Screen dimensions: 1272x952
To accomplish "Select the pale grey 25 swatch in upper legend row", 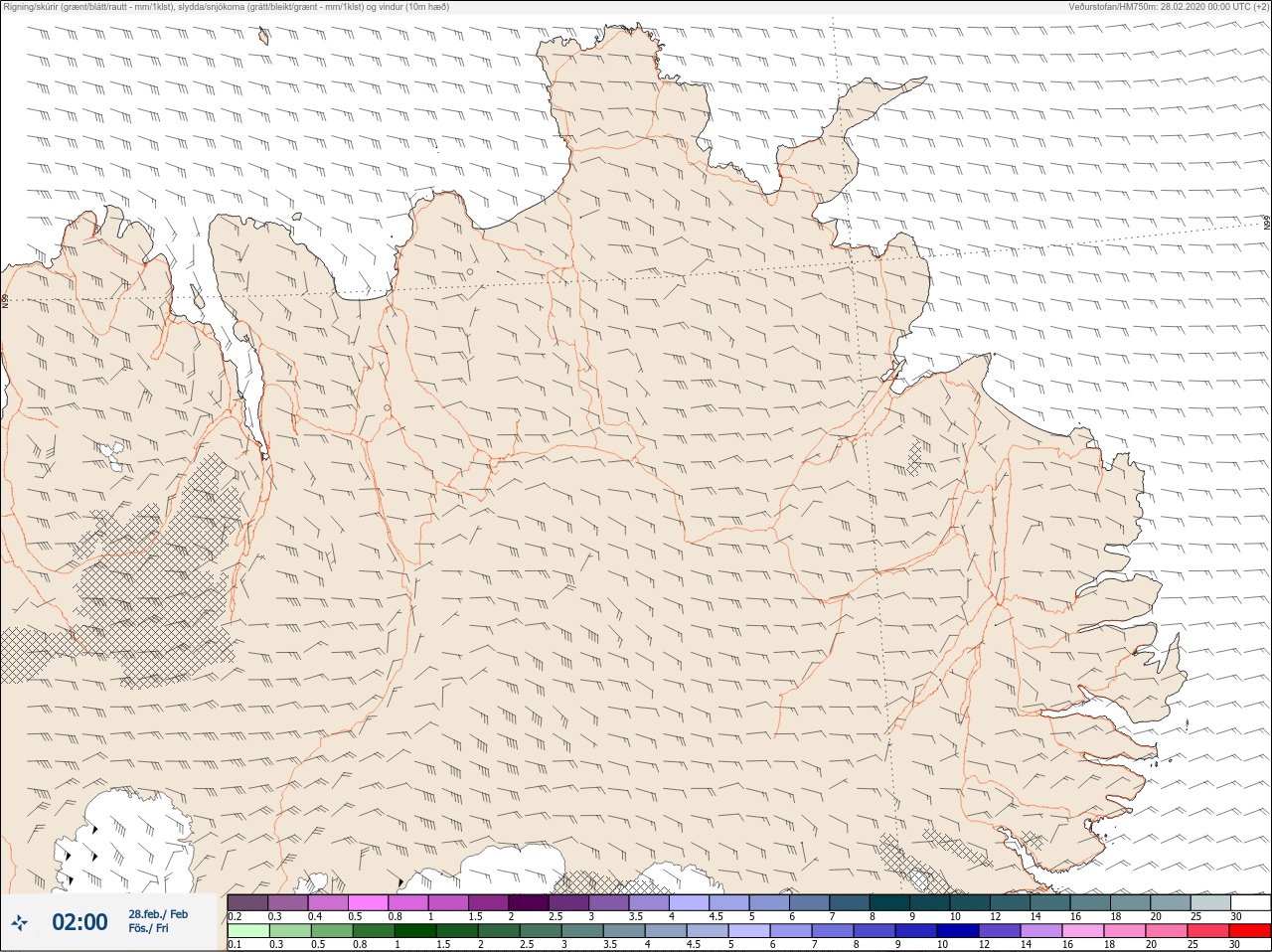I will pyautogui.click(x=1210, y=902).
